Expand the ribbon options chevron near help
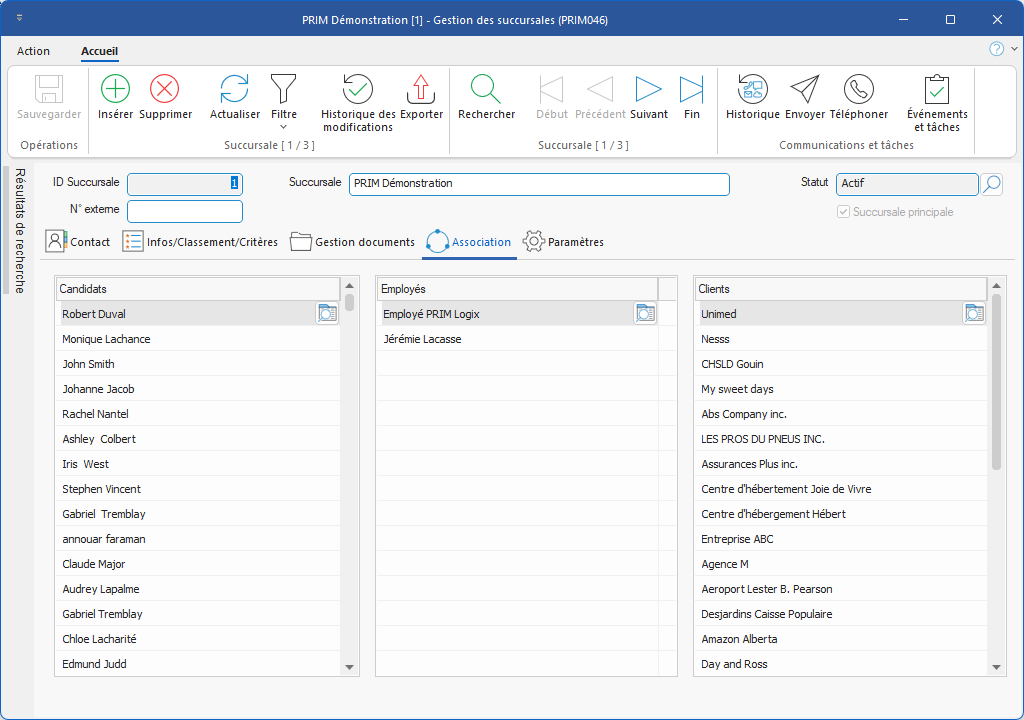This screenshot has width=1024, height=720. (1014, 49)
